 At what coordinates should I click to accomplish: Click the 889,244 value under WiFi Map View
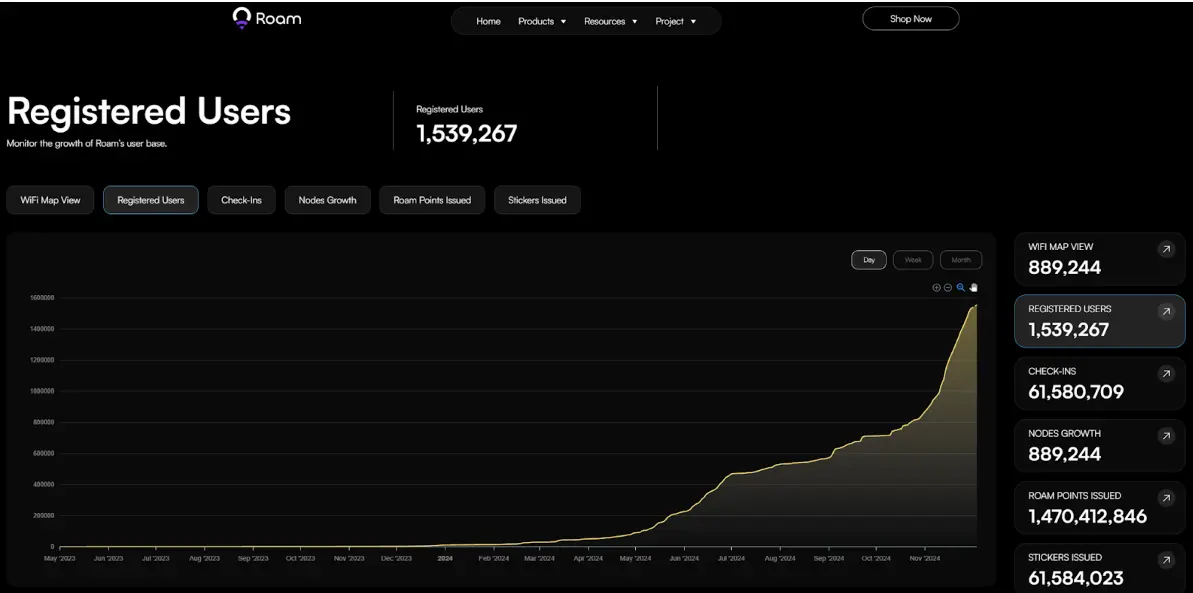[1064, 267]
